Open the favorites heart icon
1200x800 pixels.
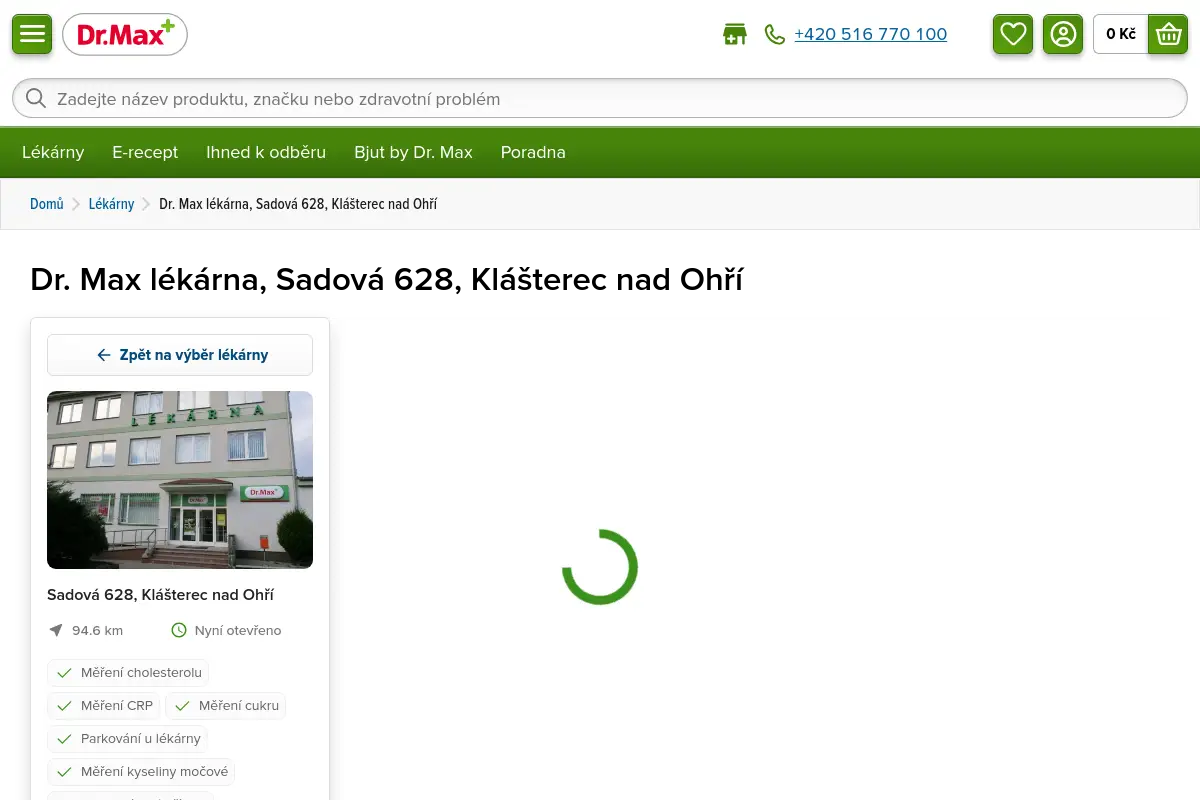click(1013, 34)
